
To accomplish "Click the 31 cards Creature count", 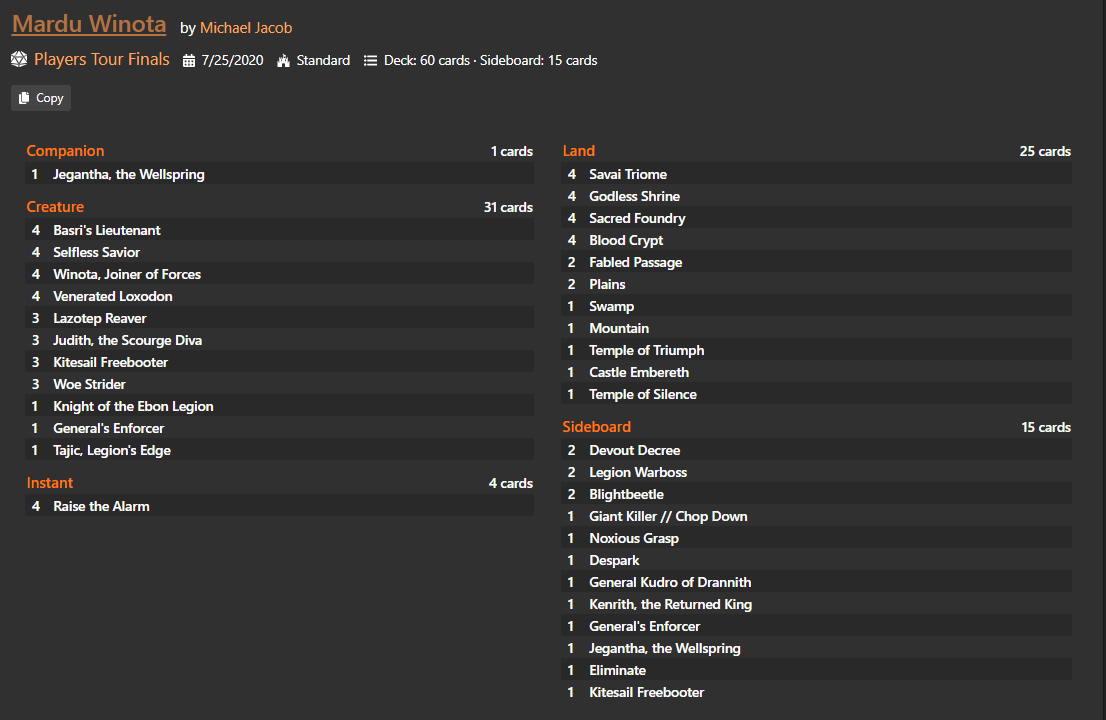I will point(508,207).
